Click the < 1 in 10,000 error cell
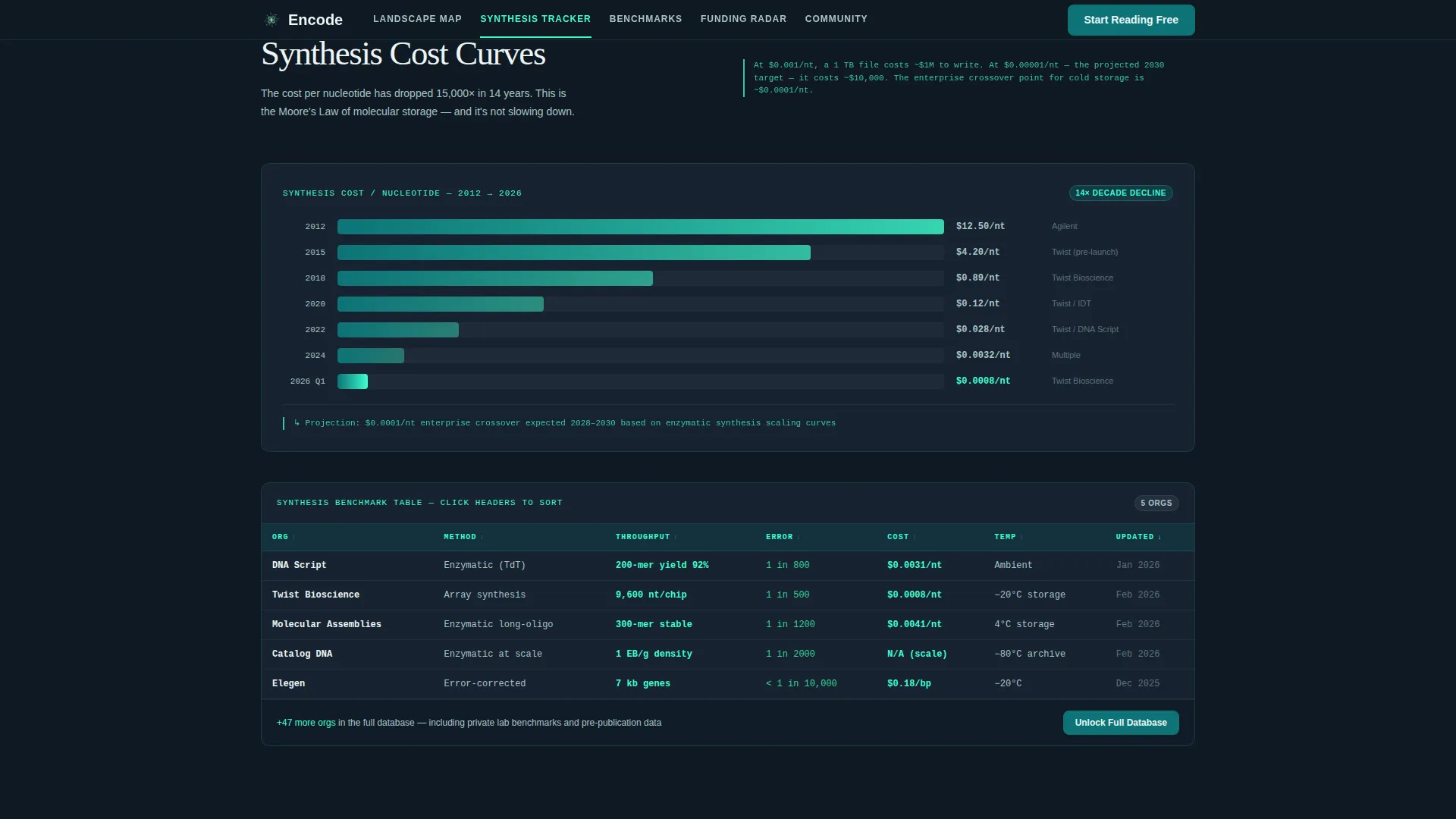1456x819 pixels. coord(801,684)
